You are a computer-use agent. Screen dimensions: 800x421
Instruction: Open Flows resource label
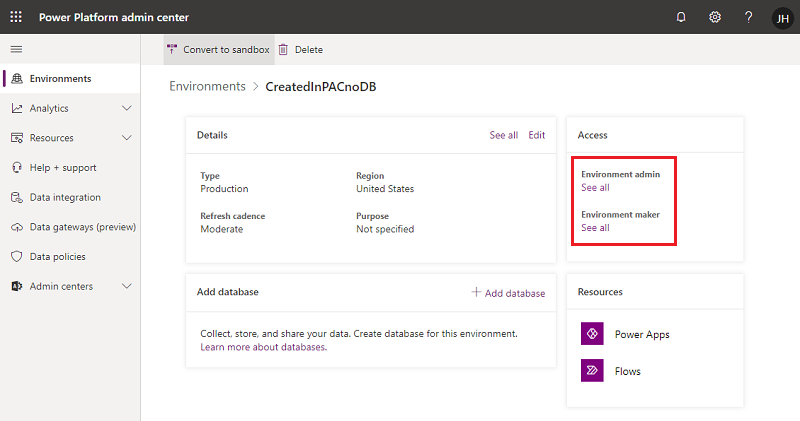pyautogui.click(x=628, y=372)
